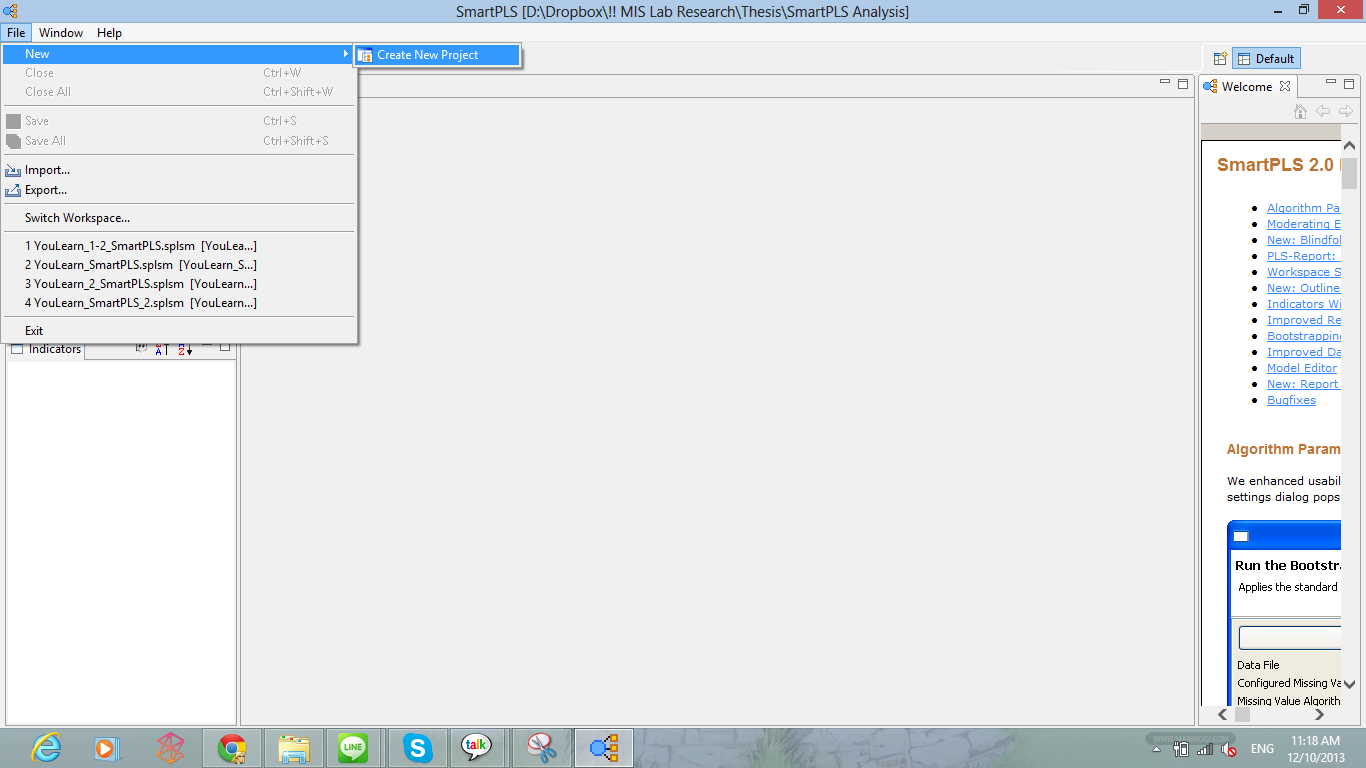Open the Moderating E... link
The width and height of the screenshot is (1366, 768).
pos(1303,224)
